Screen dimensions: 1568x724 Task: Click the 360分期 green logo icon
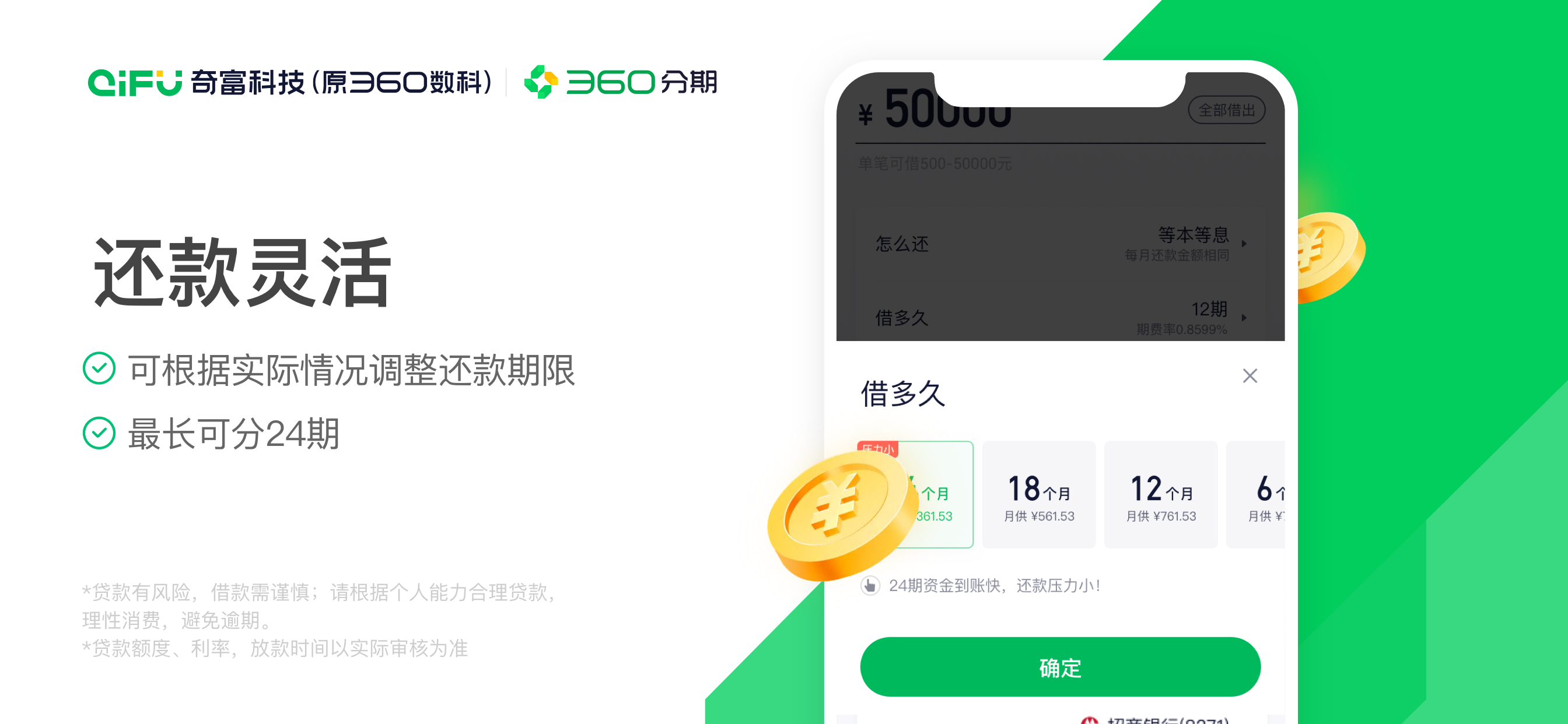coord(541,82)
